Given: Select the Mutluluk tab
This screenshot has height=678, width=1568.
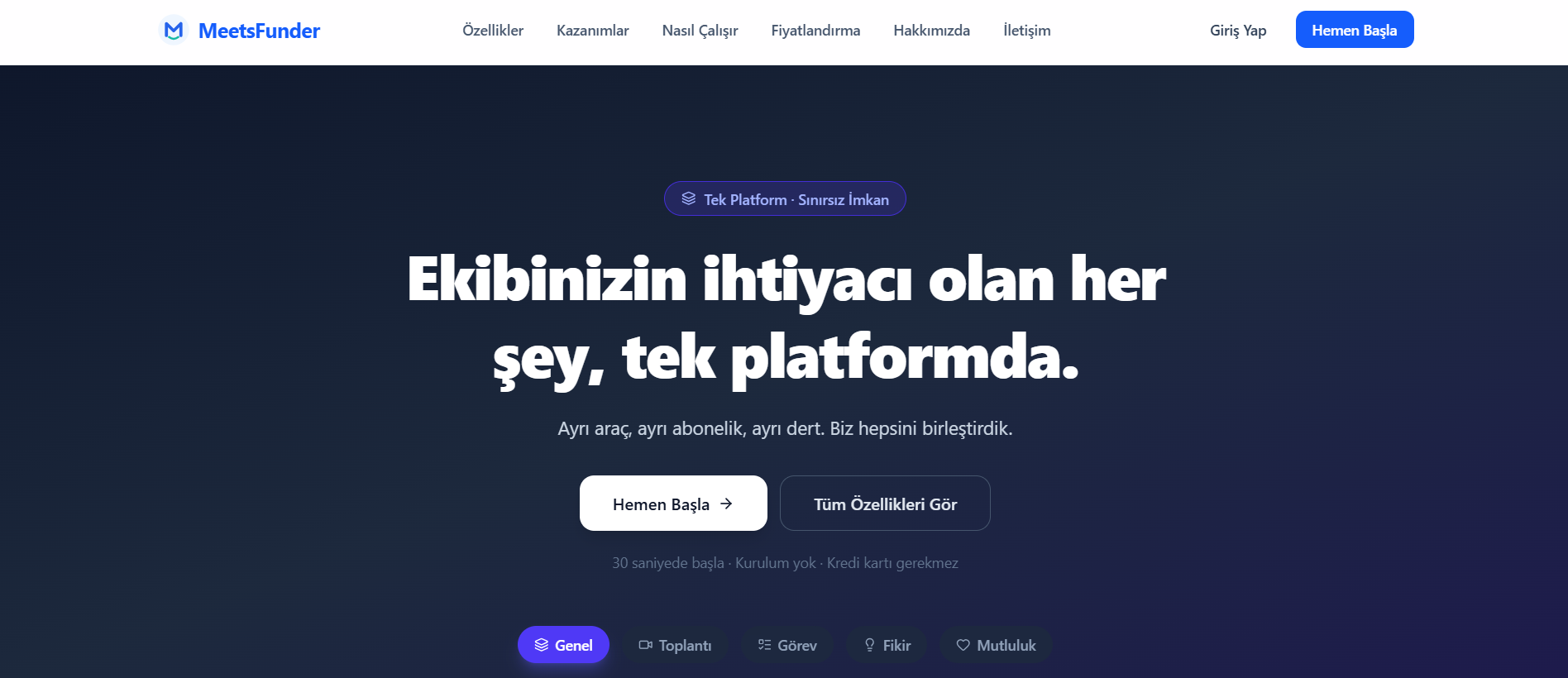Looking at the screenshot, I should 996,645.
